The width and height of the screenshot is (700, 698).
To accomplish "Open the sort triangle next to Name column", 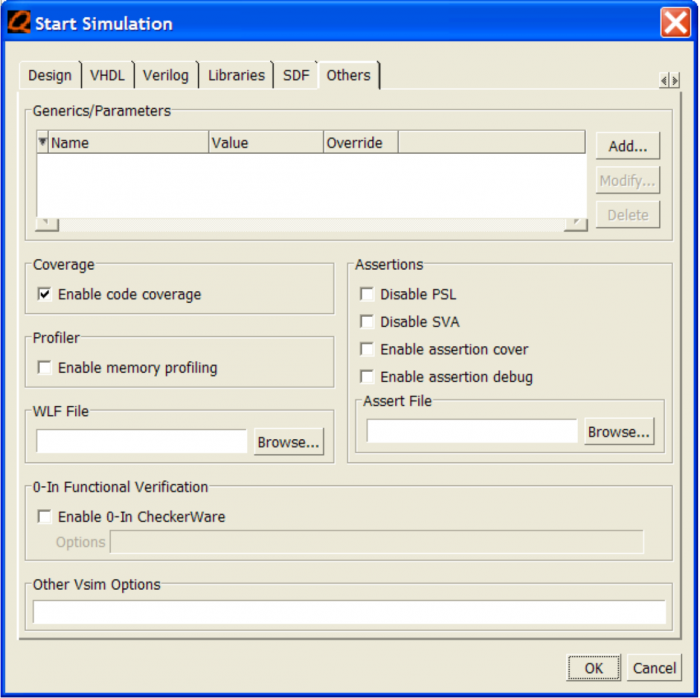I will (x=42, y=142).
